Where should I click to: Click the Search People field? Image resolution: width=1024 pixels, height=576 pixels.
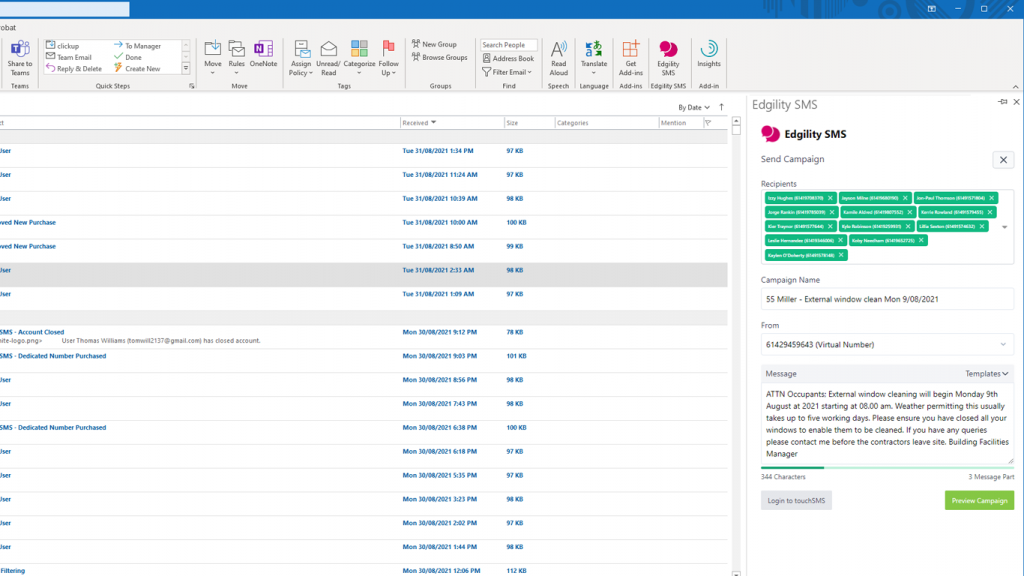click(508, 45)
